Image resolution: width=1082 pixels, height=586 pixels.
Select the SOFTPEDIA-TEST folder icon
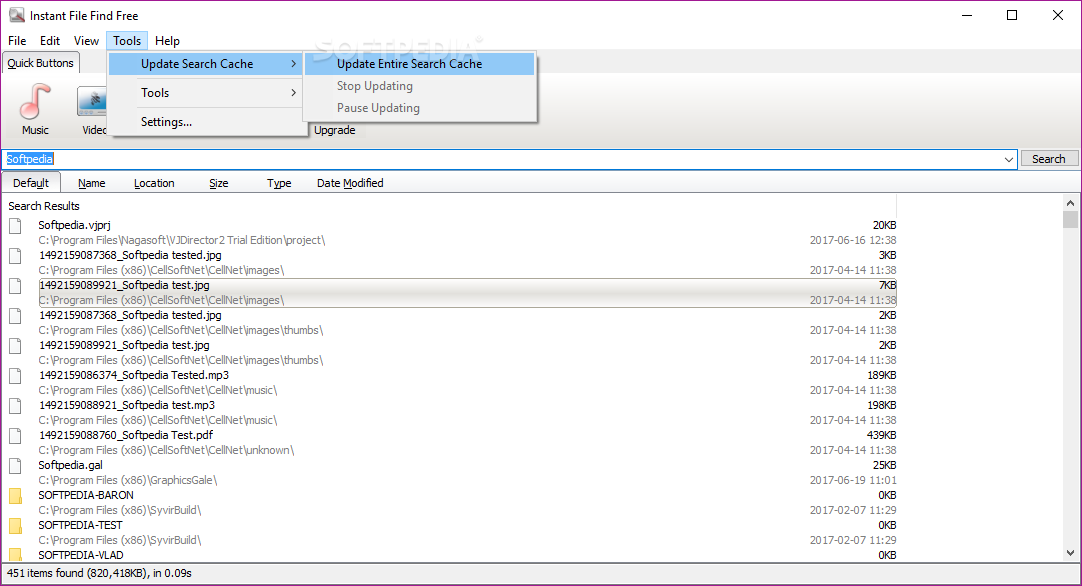point(15,526)
